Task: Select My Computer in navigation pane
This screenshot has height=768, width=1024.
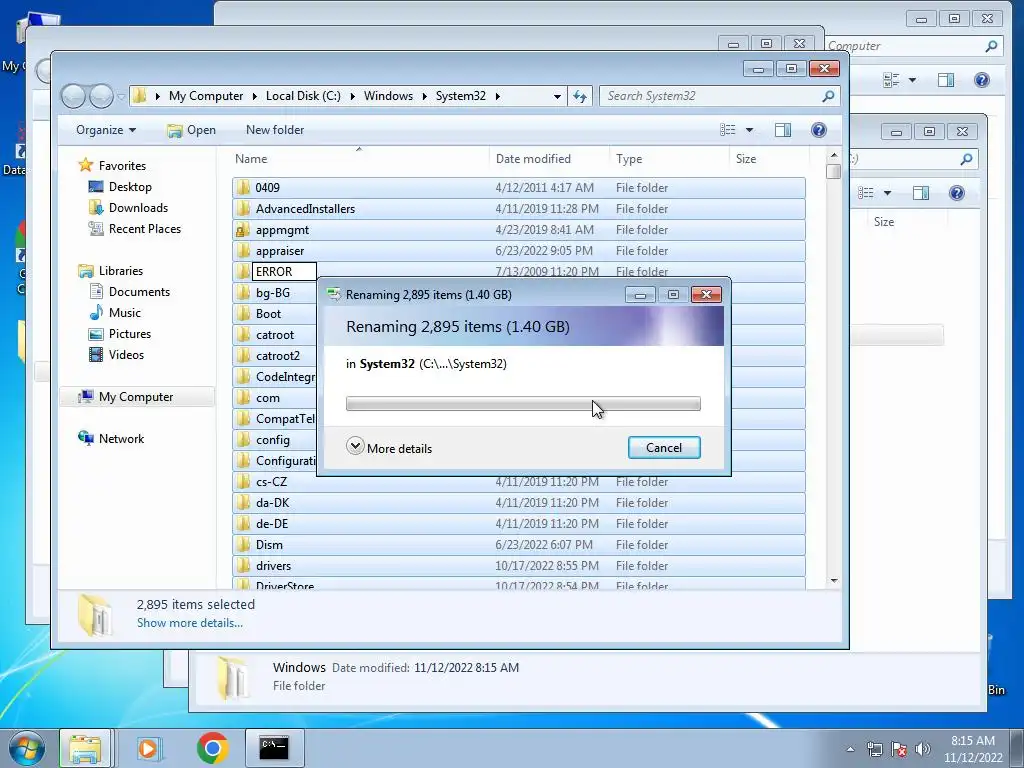Action: pyautogui.click(x=136, y=396)
